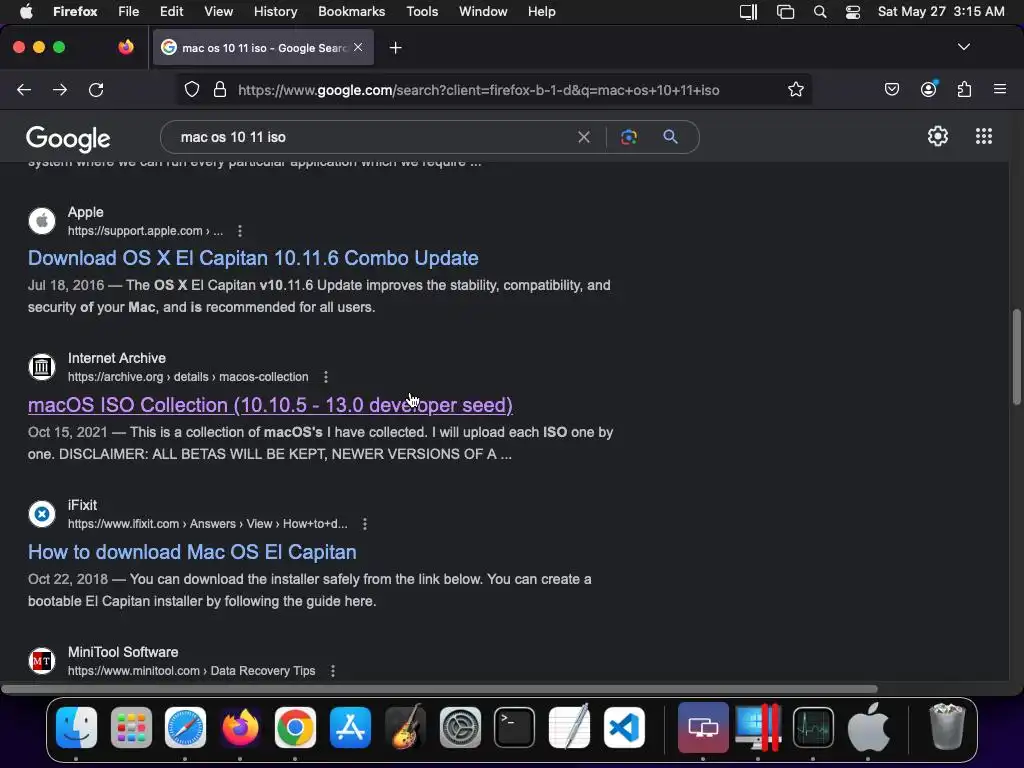
Task: Open the Apple menu
Action: pyautogui.click(x=26, y=12)
